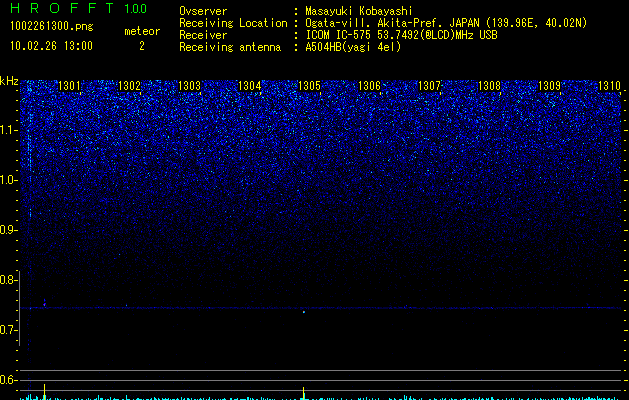Click the Ovserver label
Screen dimensions: 629x400
(x=203, y=11)
